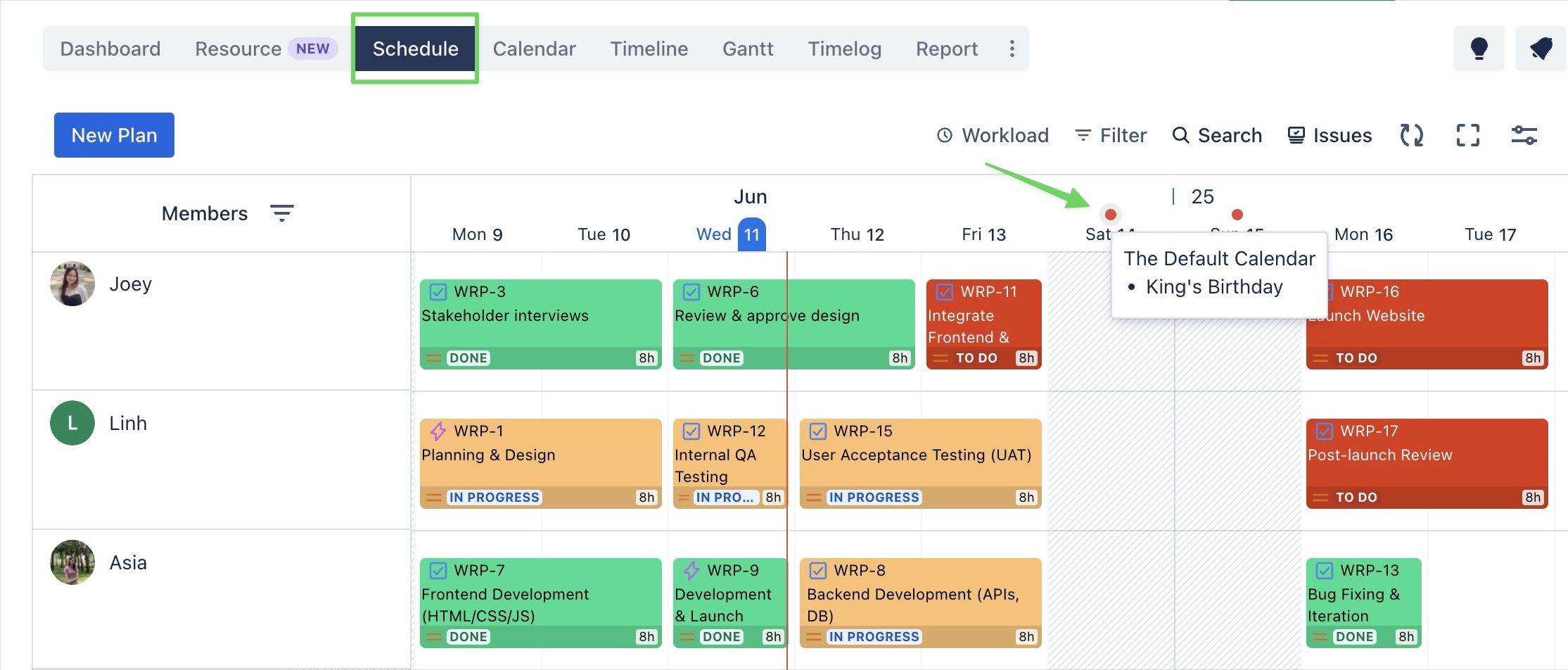Open the schedule settings sliders icon
Image resolution: width=1568 pixels, height=670 pixels.
[1524, 135]
